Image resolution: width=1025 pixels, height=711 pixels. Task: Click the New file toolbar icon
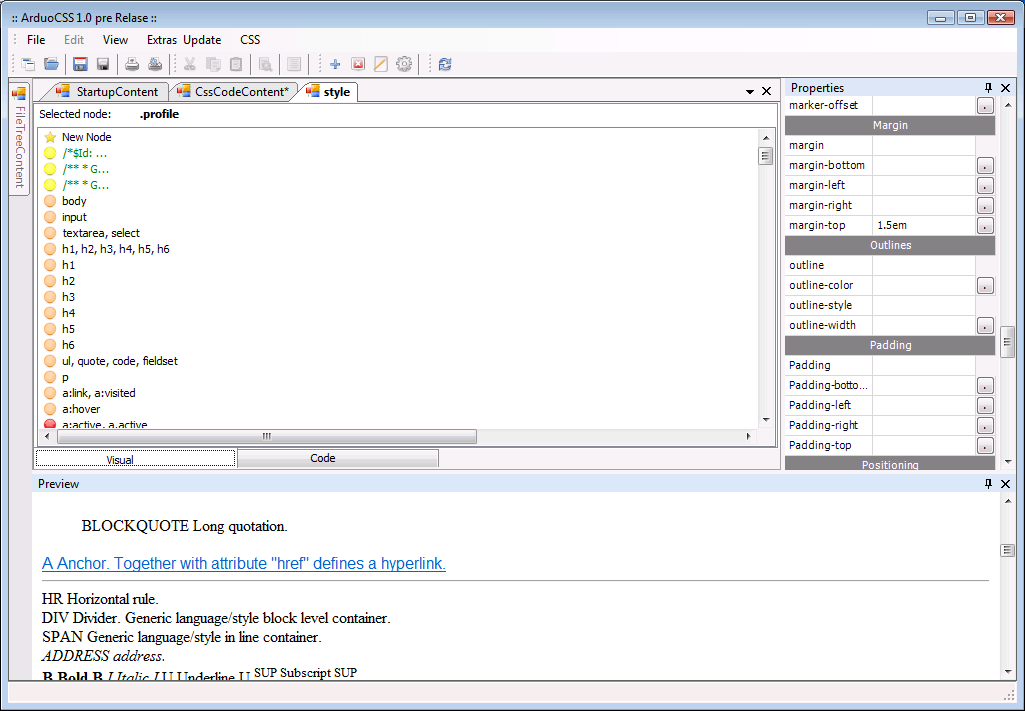[x=28, y=64]
